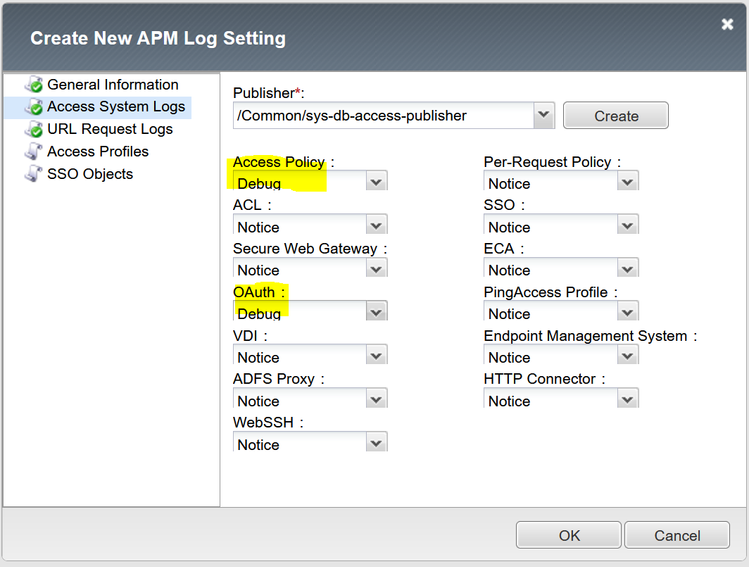Confirm settings with the OK button
The width and height of the screenshot is (749, 567).
(x=569, y=535)
